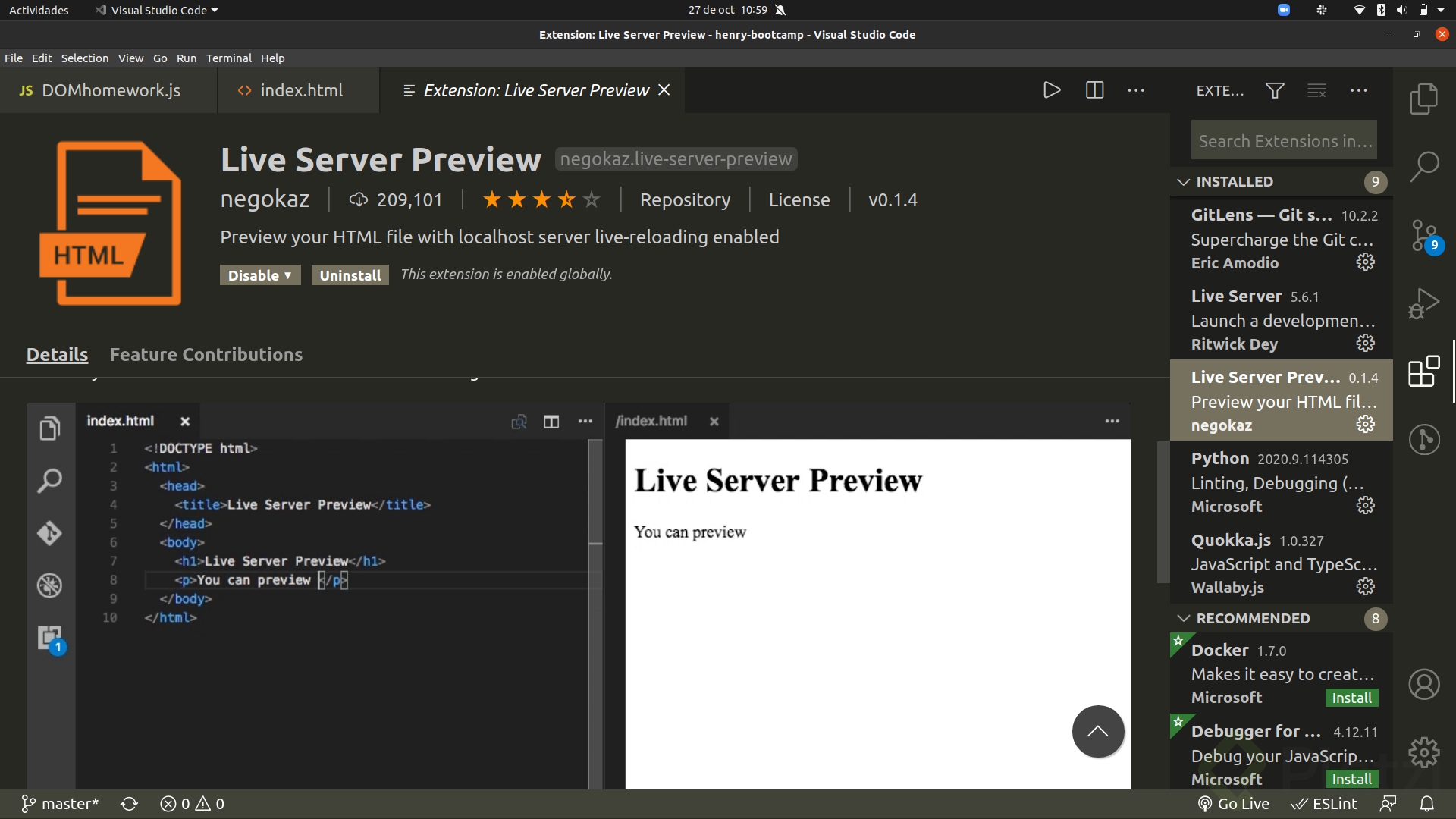
Task: Install the Docker extension
Action: point(1351,698)
